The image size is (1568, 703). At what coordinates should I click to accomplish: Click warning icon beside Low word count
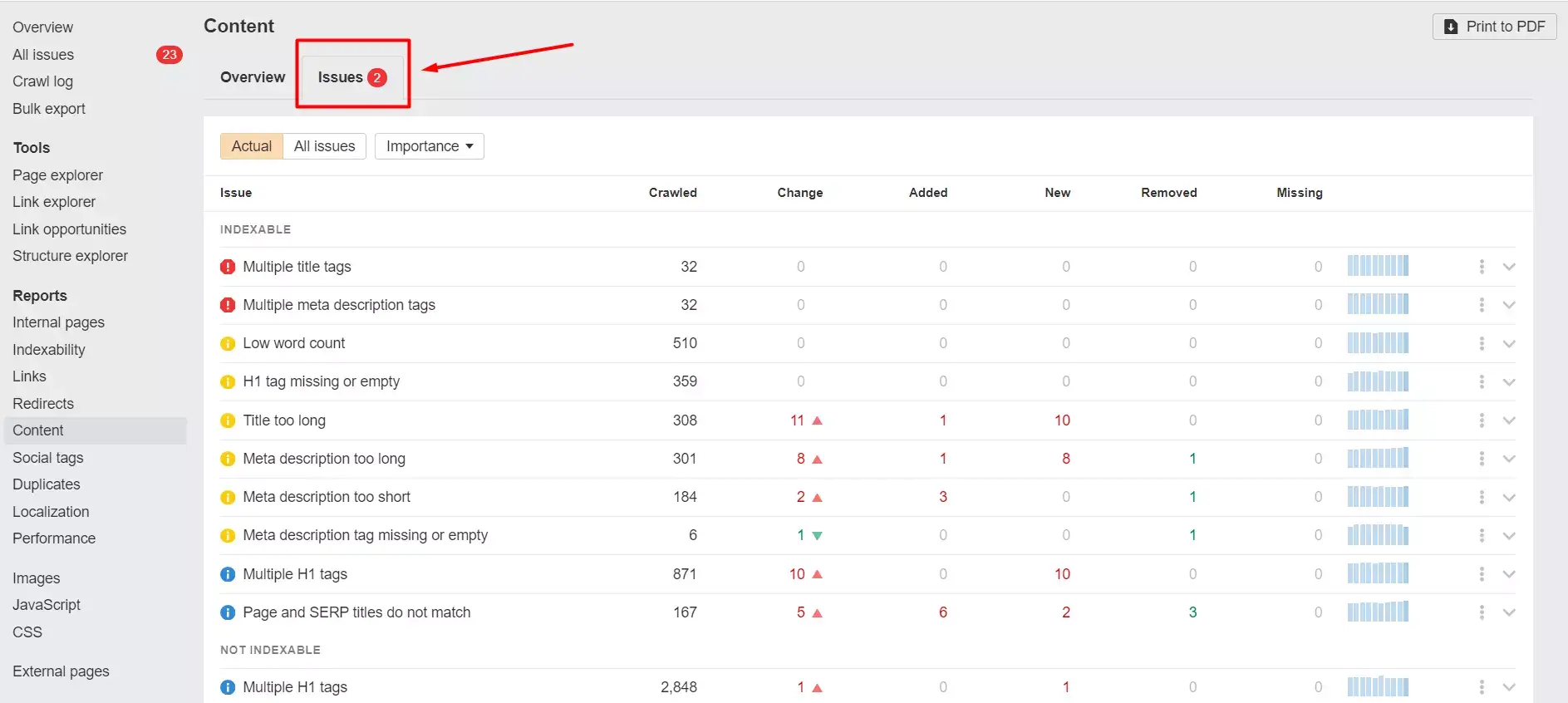[228, 343]
